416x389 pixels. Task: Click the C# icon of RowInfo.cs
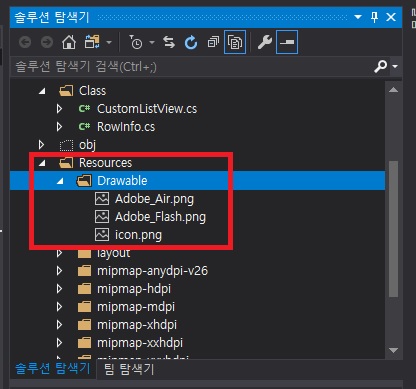(84, 127)
